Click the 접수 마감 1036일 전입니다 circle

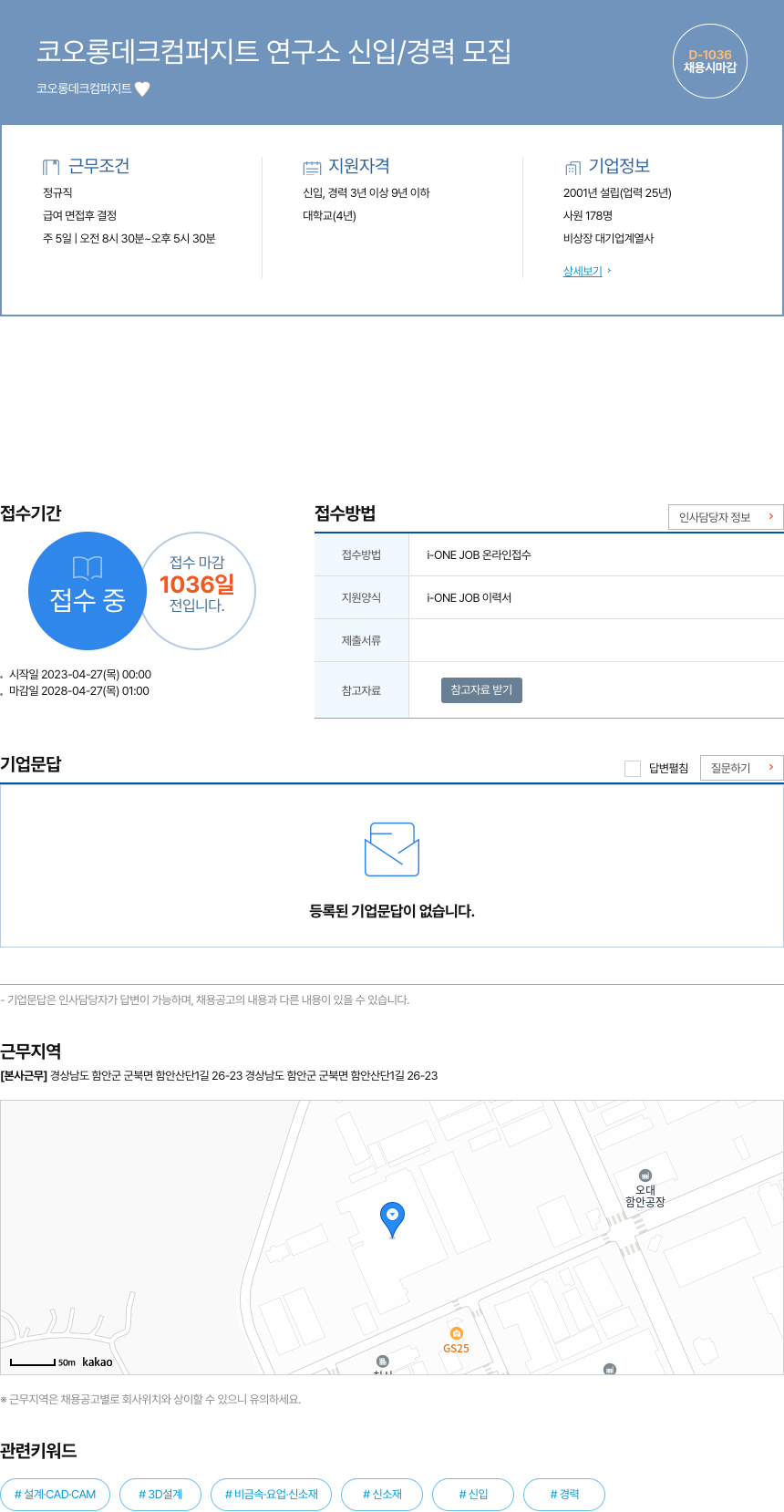(x=197, y=591)
